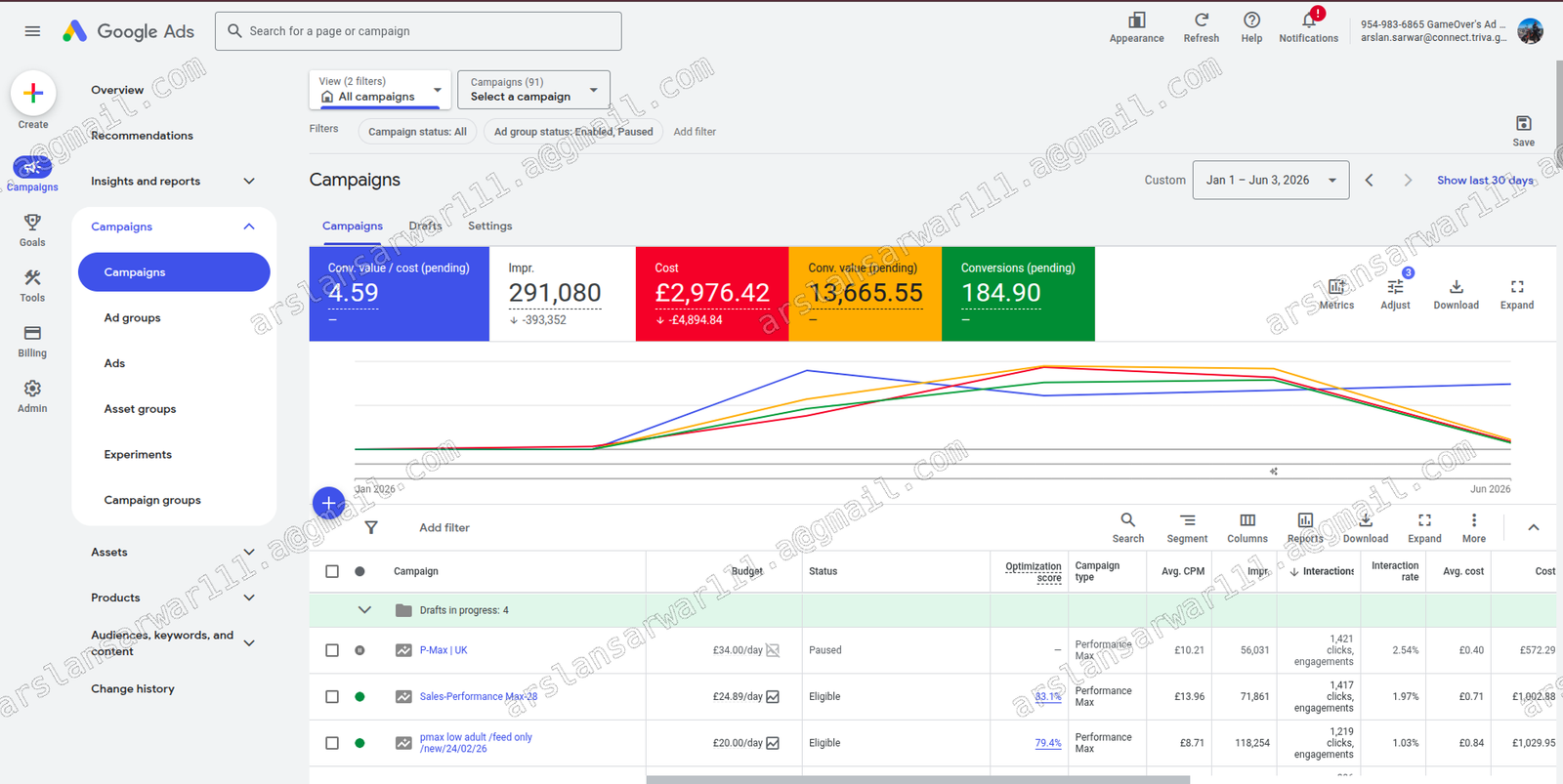Open Billing in the left rail

(32, 342)
